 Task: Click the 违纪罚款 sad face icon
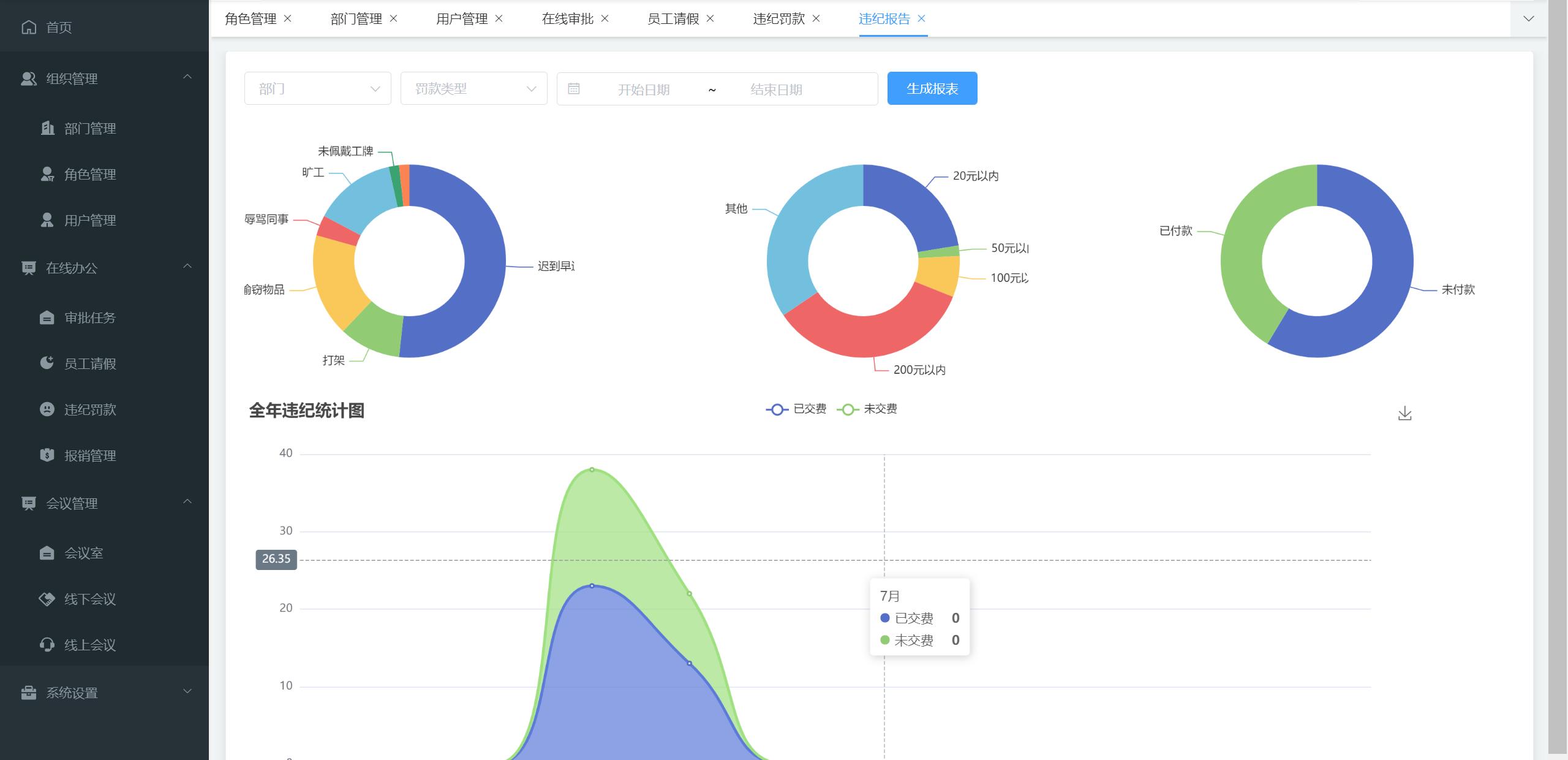tap(47, 409)
